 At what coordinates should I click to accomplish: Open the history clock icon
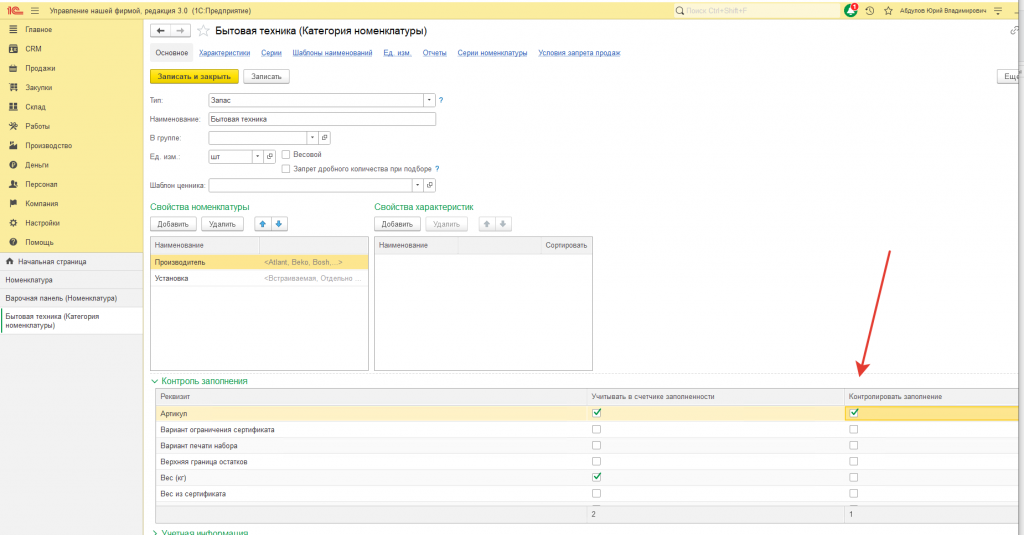click(x=870, y=10)
